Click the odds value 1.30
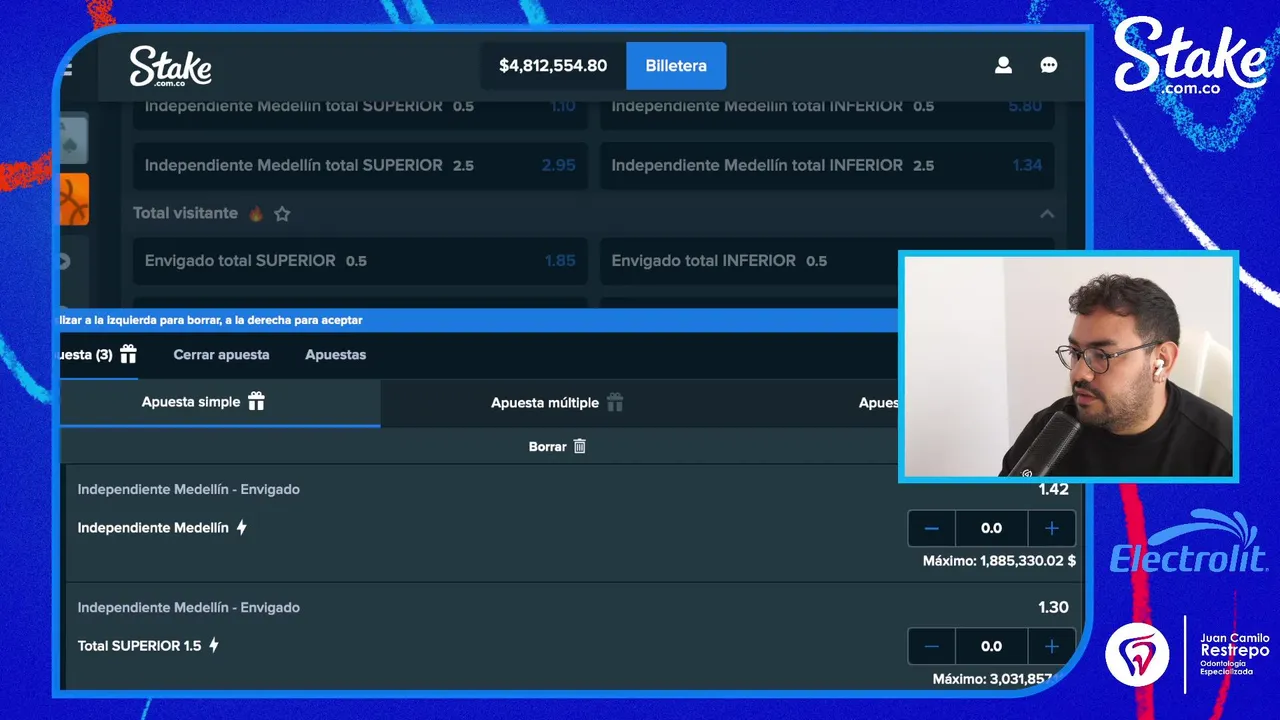Screen dimensions: 1280x720 click(x=1053, y=607)
